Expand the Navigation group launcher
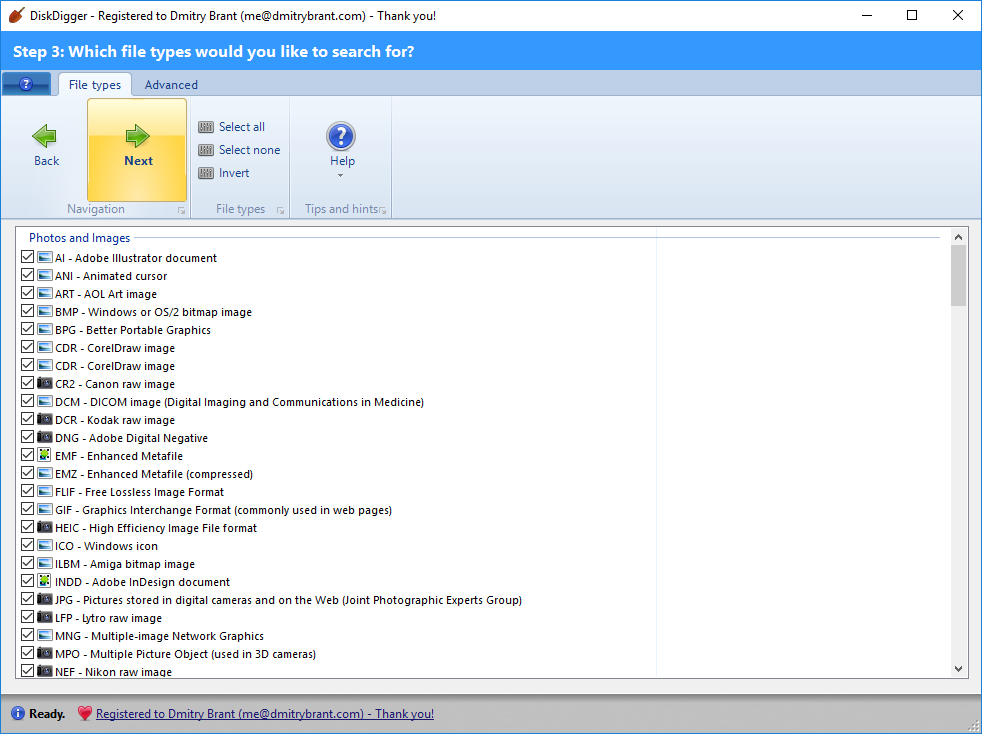Image resolution: width=982 pixels, height=734 pixels. point(181,211)
